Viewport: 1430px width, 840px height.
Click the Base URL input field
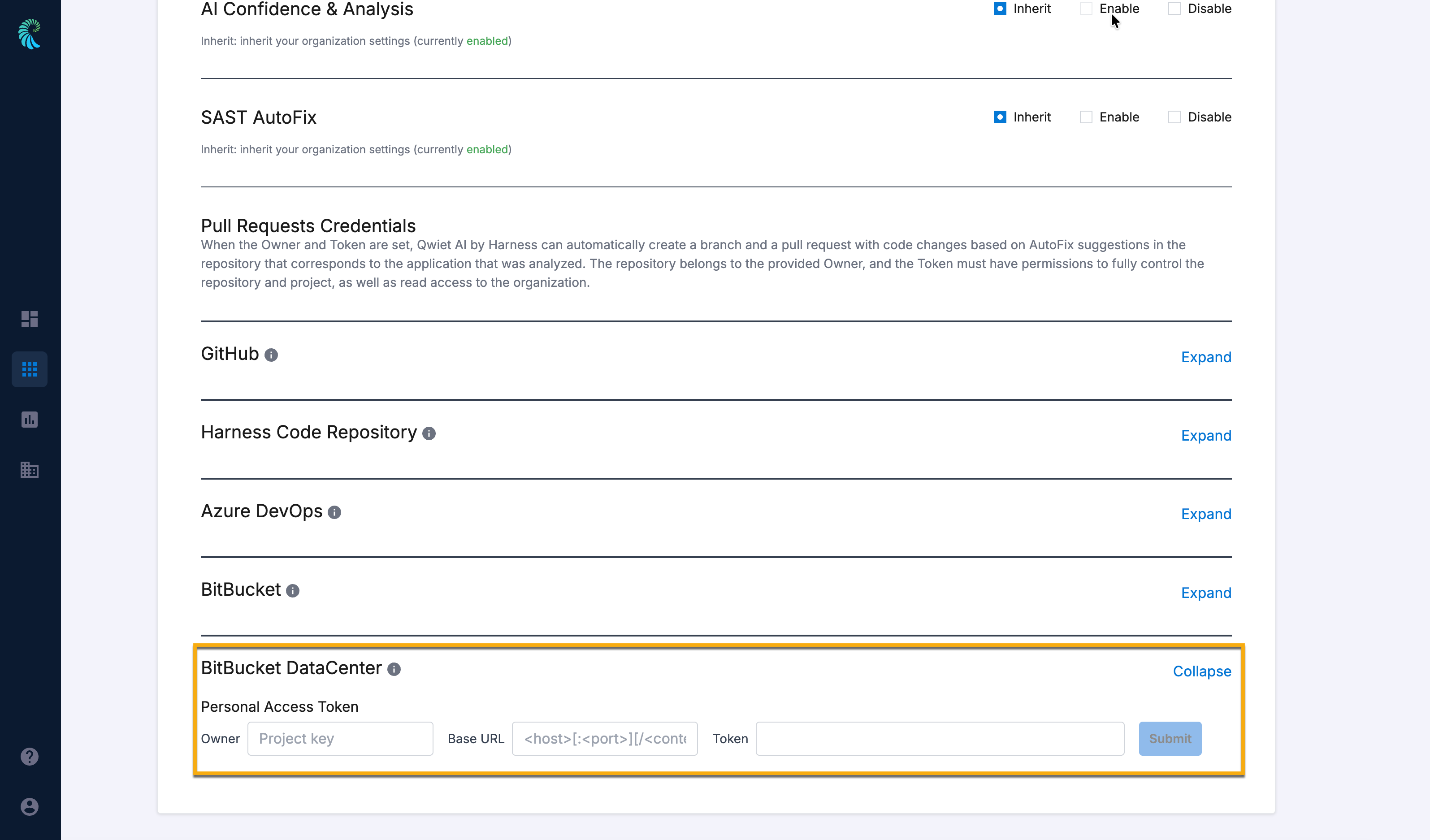[605, 738]
